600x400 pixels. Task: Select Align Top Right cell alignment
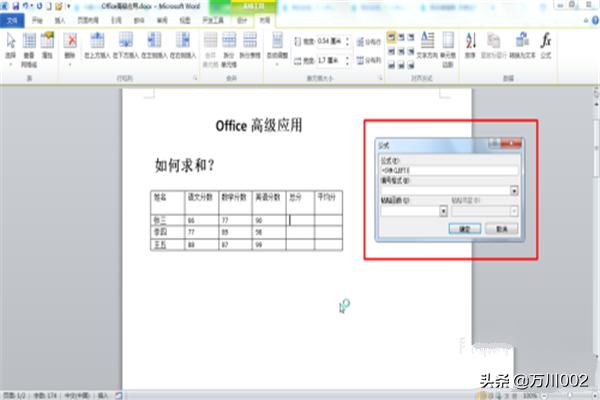click(x=411, y=37)
